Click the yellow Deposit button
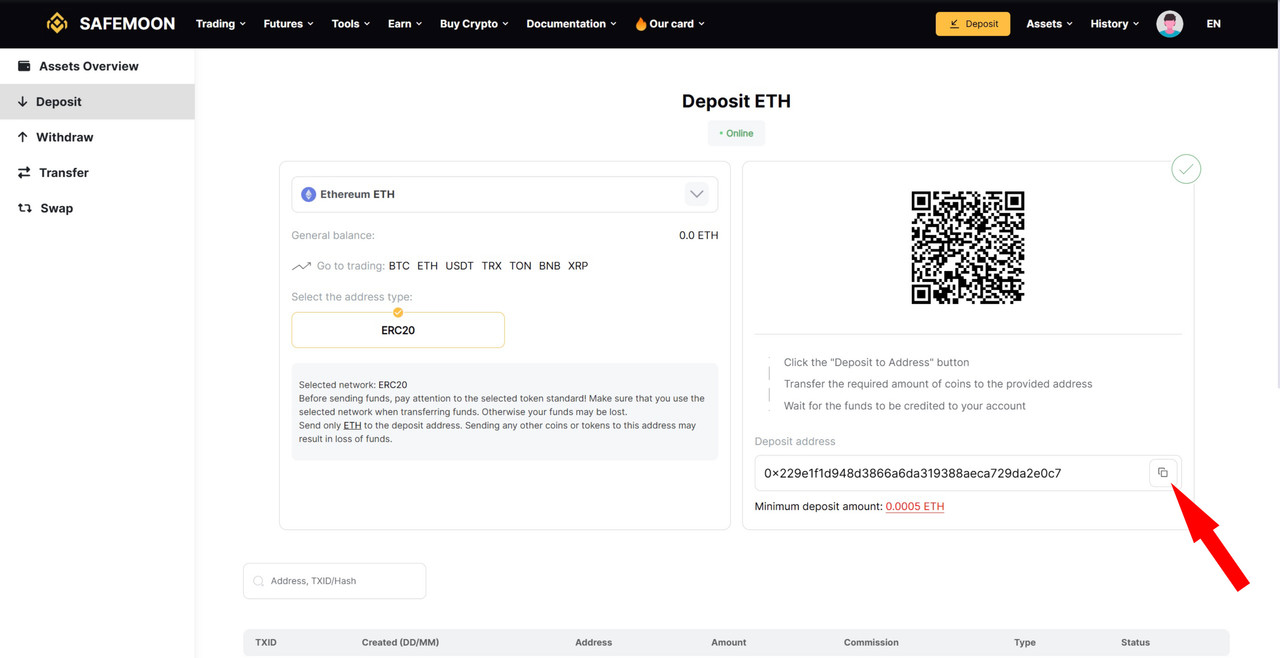Screen dimensions: 1280x658 click(973, 24)
